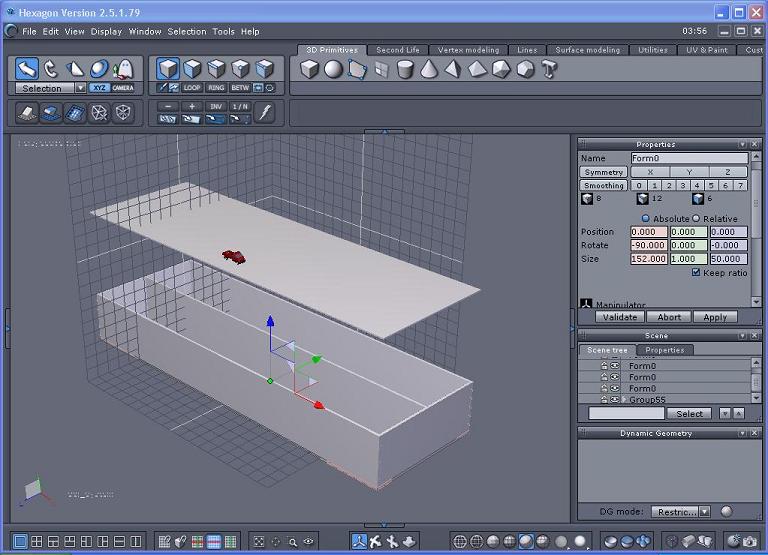Choose the cone primitive icon
The height and width of the screenshot is (555, 768).
(x=429, y=69)
